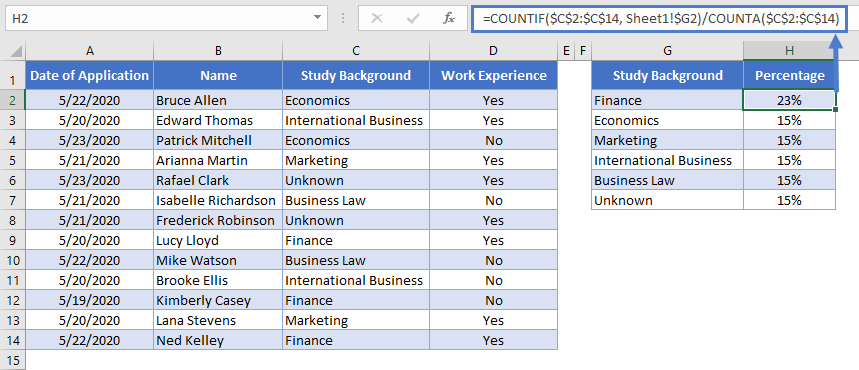Select column G header
This screenshot has width=859, height=370.
pyautogui.click(x=667, y=51)
